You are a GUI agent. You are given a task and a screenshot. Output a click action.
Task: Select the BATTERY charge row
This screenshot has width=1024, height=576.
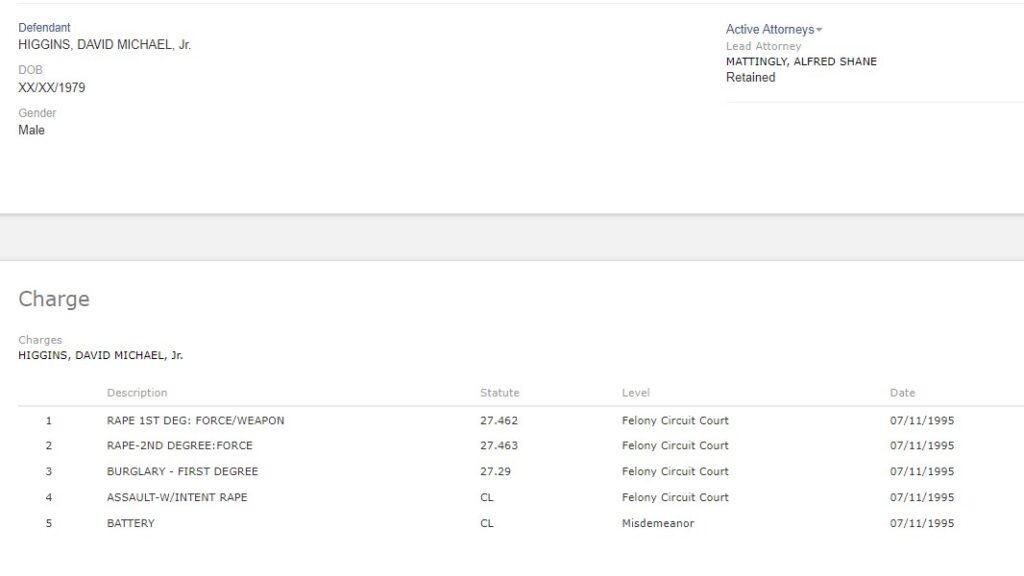pyautogui.click(x=520, y=523)
